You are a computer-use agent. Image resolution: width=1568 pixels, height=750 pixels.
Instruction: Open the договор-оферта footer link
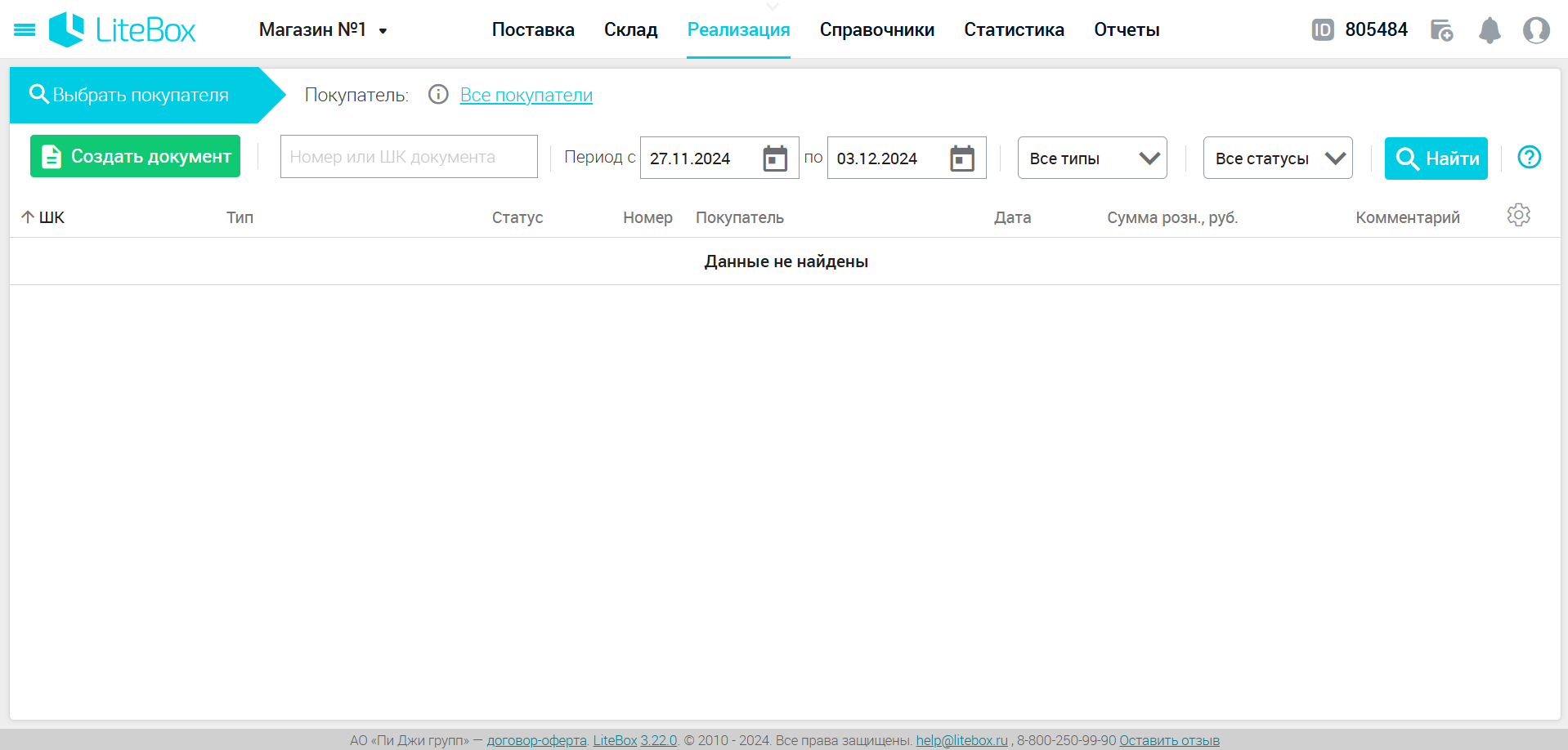pos(536,740)
